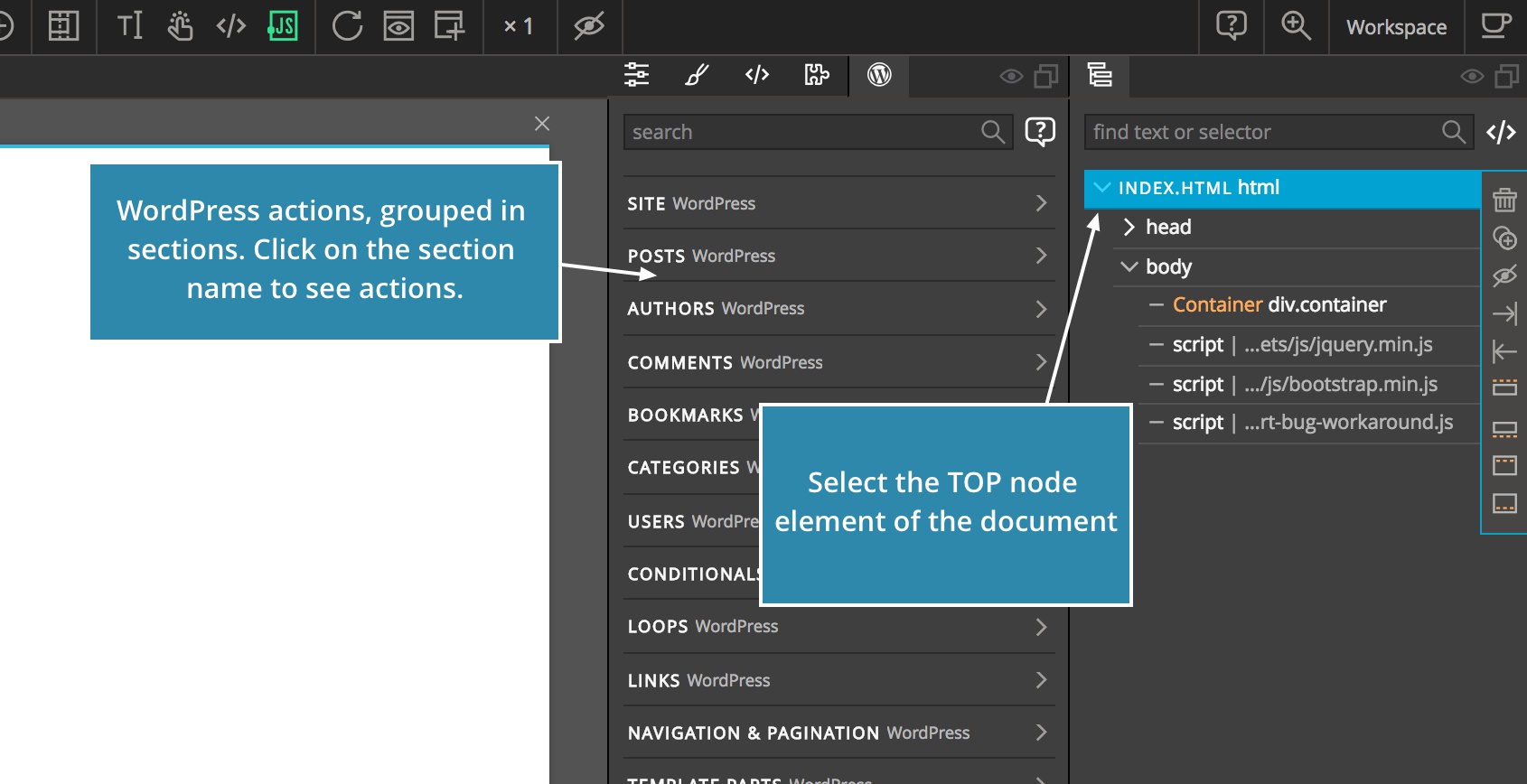Select the tree structure panel tab
This screenshot has height=784, width=1527.
pyautogui.click(x=1100, y=75)
